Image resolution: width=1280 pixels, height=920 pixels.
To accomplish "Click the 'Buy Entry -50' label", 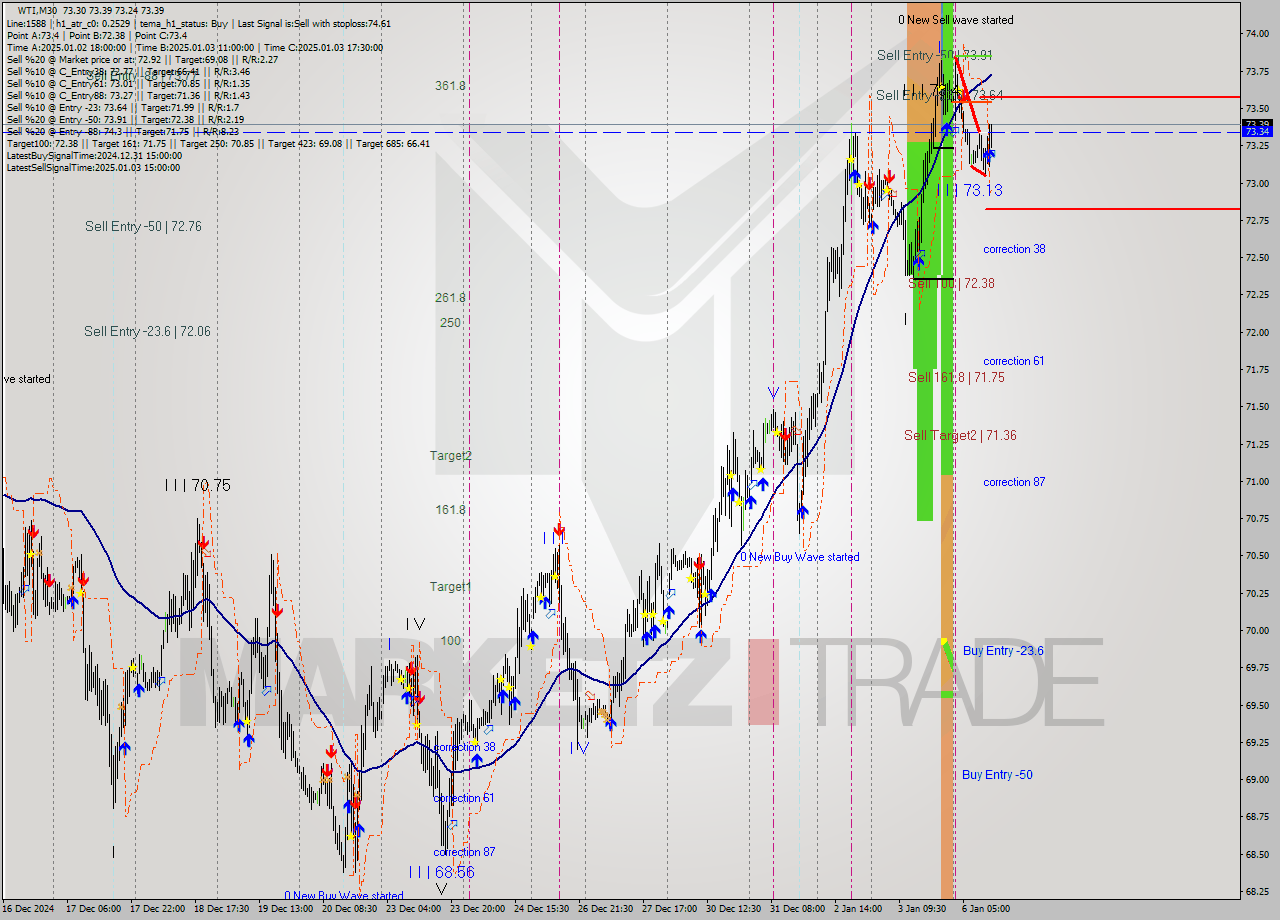I will [997, 775].
